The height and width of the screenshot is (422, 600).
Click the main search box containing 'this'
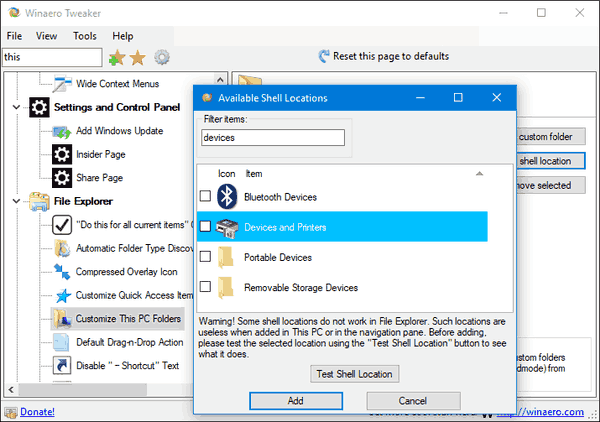52,57
